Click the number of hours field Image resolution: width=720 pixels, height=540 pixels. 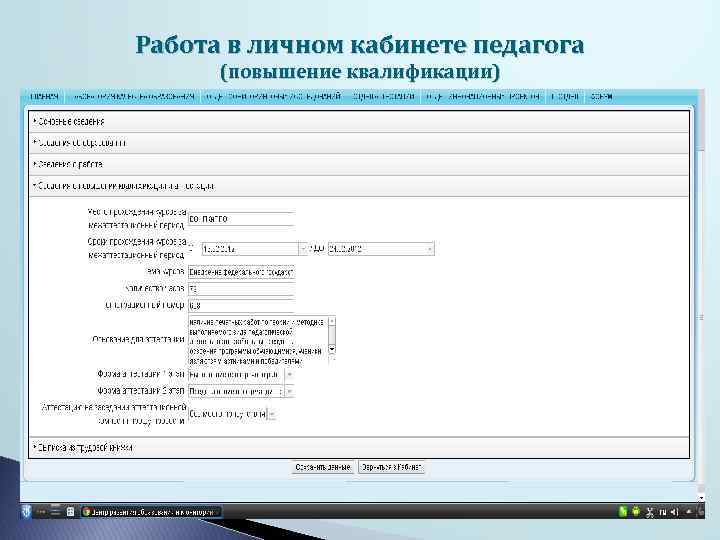coord(241,289)
